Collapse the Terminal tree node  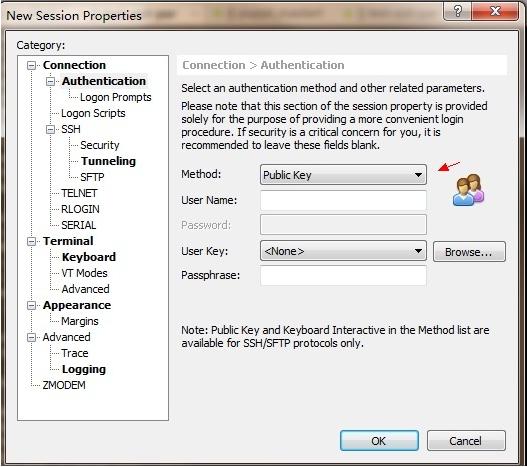pyautogui.click(x=31, y=241)
